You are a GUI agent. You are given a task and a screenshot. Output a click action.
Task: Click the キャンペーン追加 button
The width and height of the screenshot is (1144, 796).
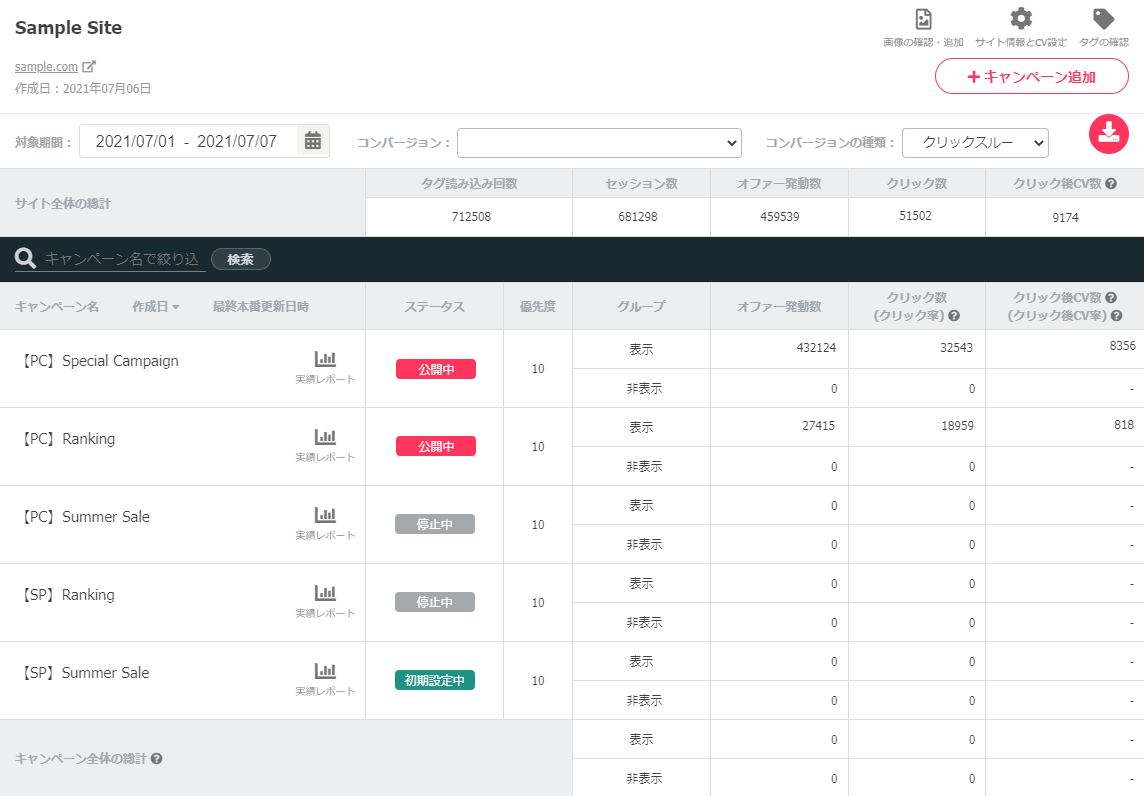coord(1031,76)
